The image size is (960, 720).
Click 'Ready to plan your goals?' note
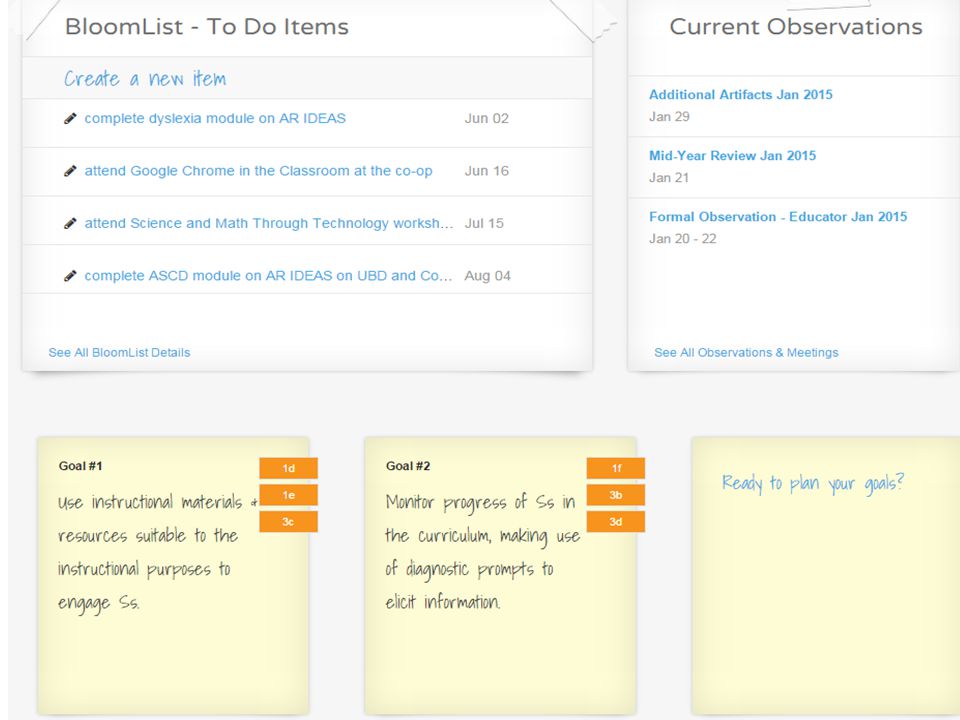click(x=812, y=483)
